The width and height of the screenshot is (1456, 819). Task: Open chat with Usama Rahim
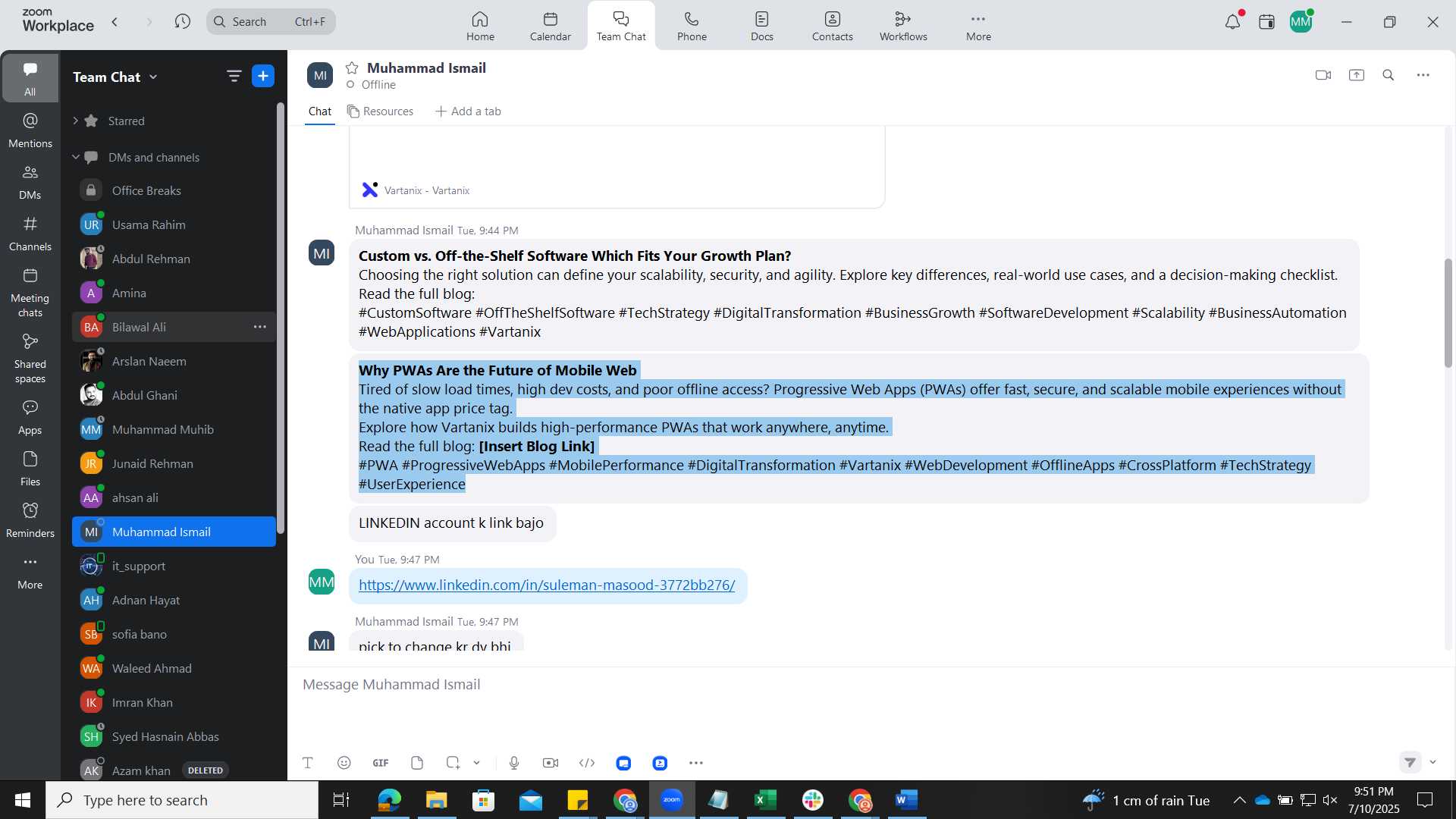coord(174,224)
